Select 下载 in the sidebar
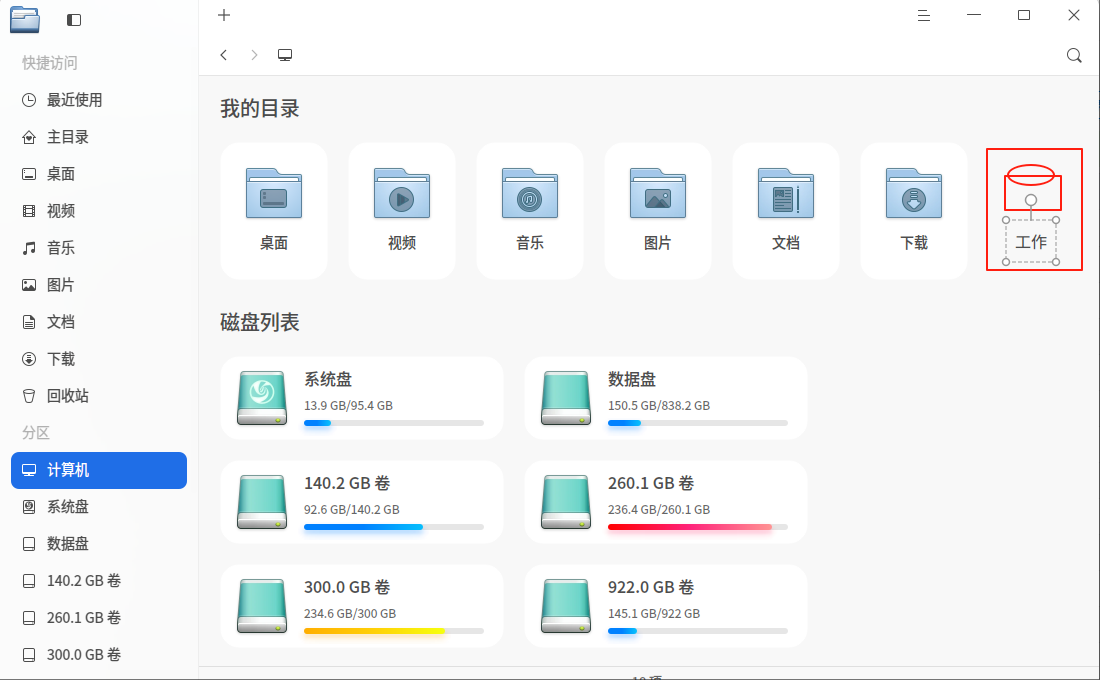 tap(99, 359)
